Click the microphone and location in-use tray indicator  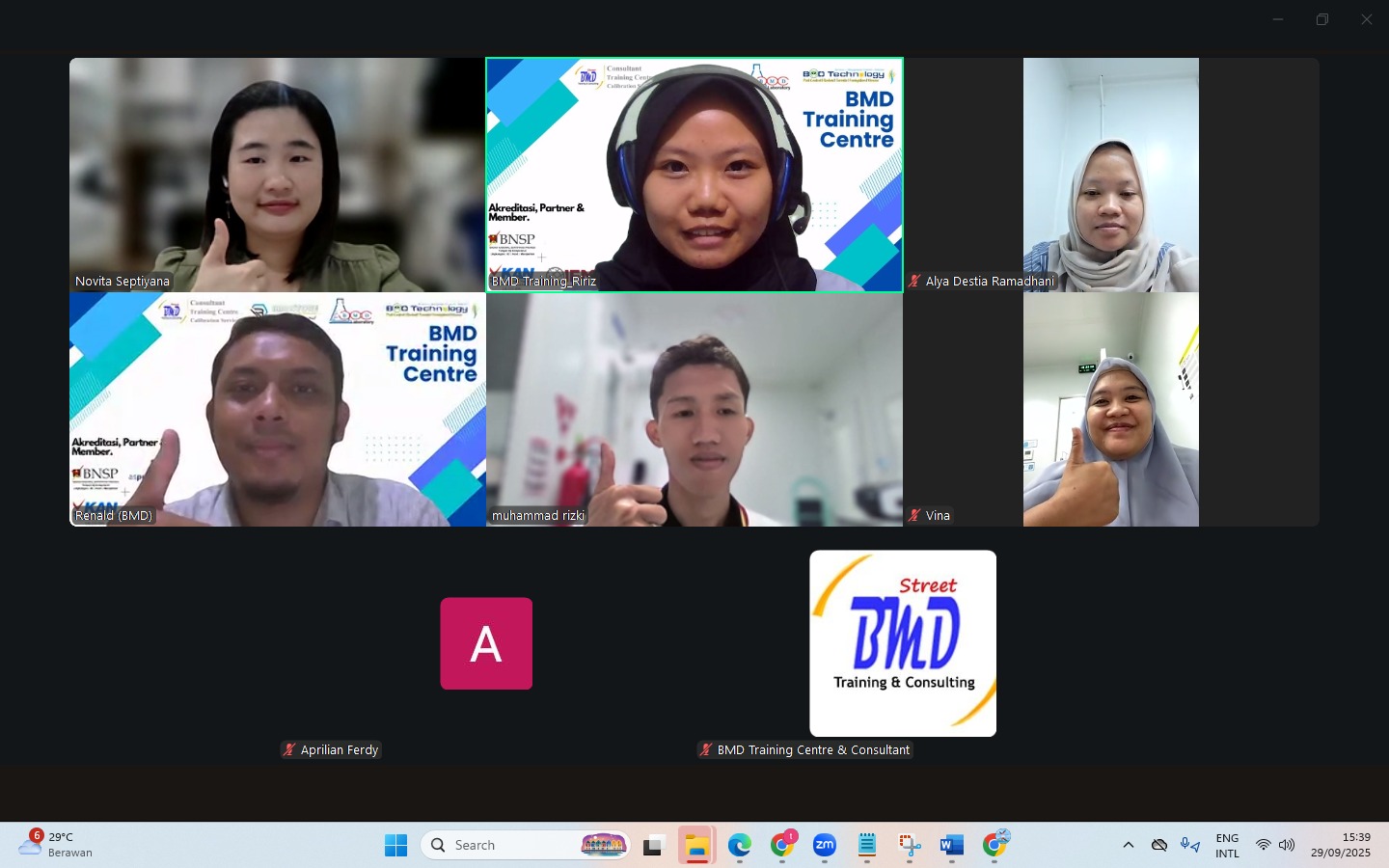[1190, 846]
